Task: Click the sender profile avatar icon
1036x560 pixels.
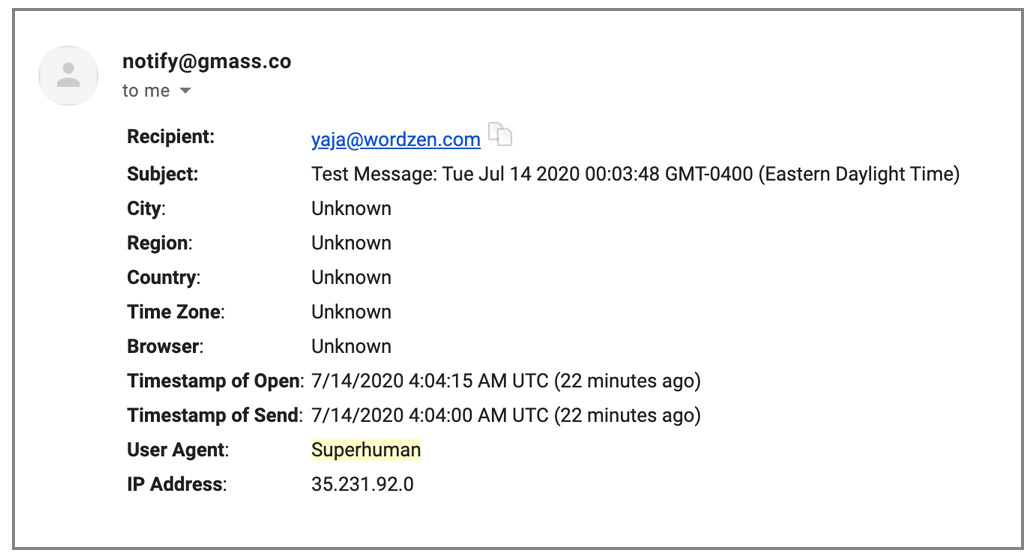Action: tap(68, 76)
